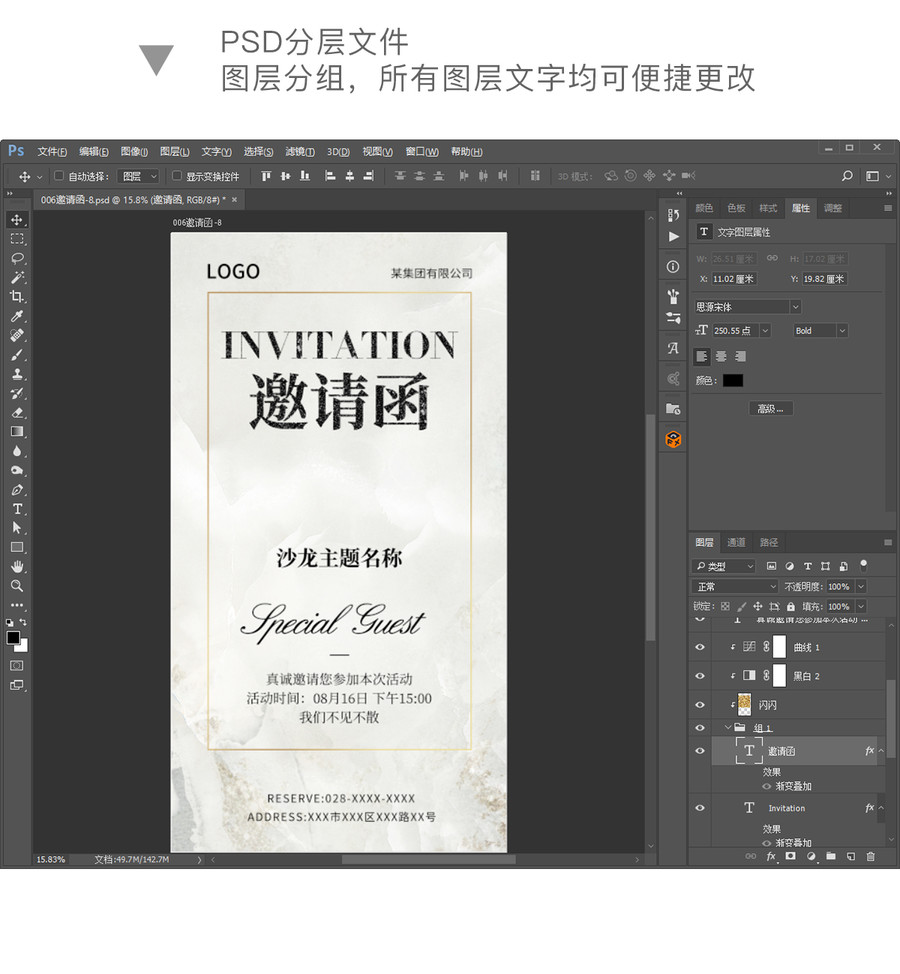Image resolution: width=900 pixels, height=974 pixels.
Task: Left align text in properties panel
Action: (702, 357)
